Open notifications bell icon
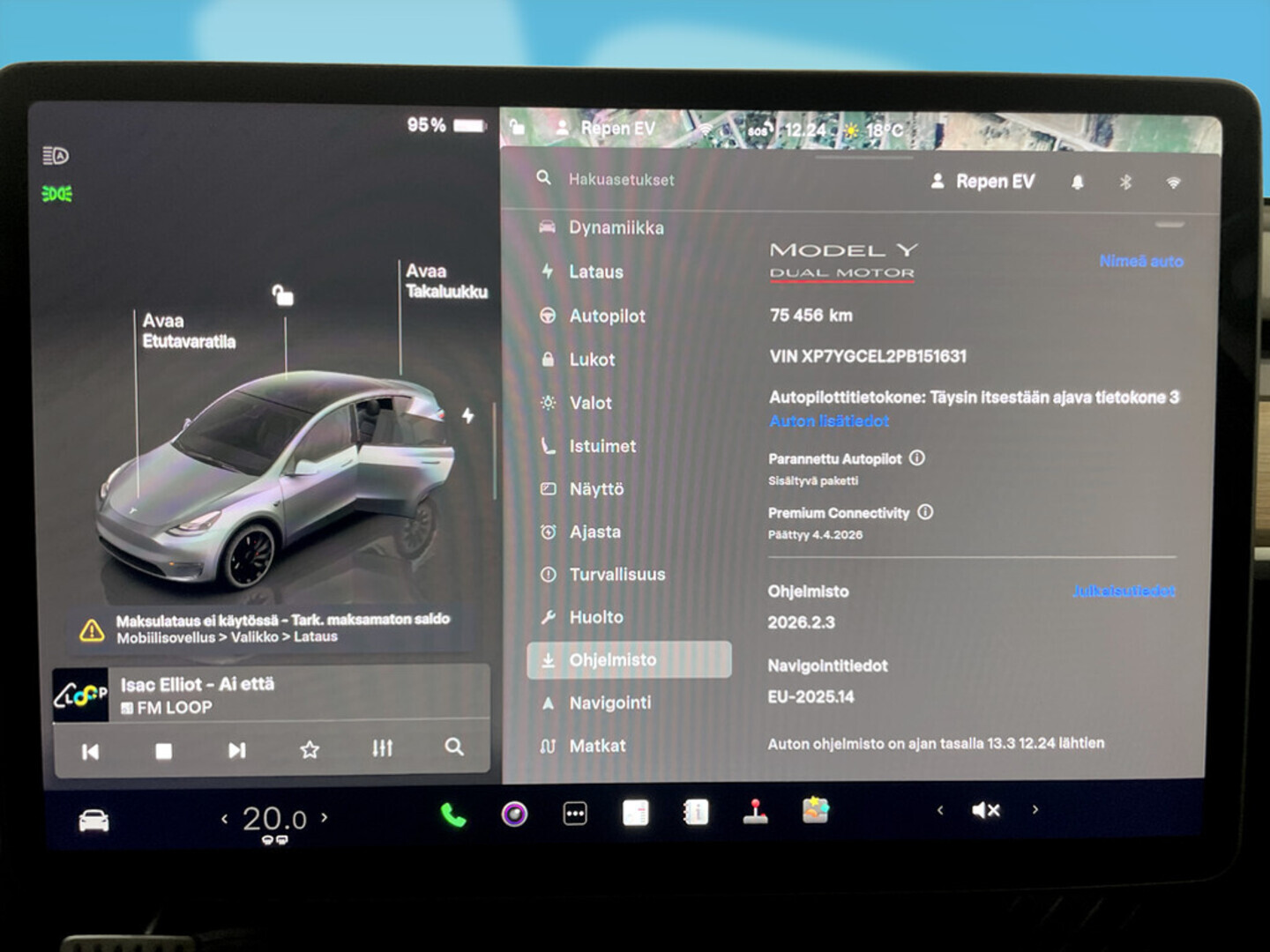This screenshot has height=952, width=1270. pyautogui.click(x=1077, y=182)
